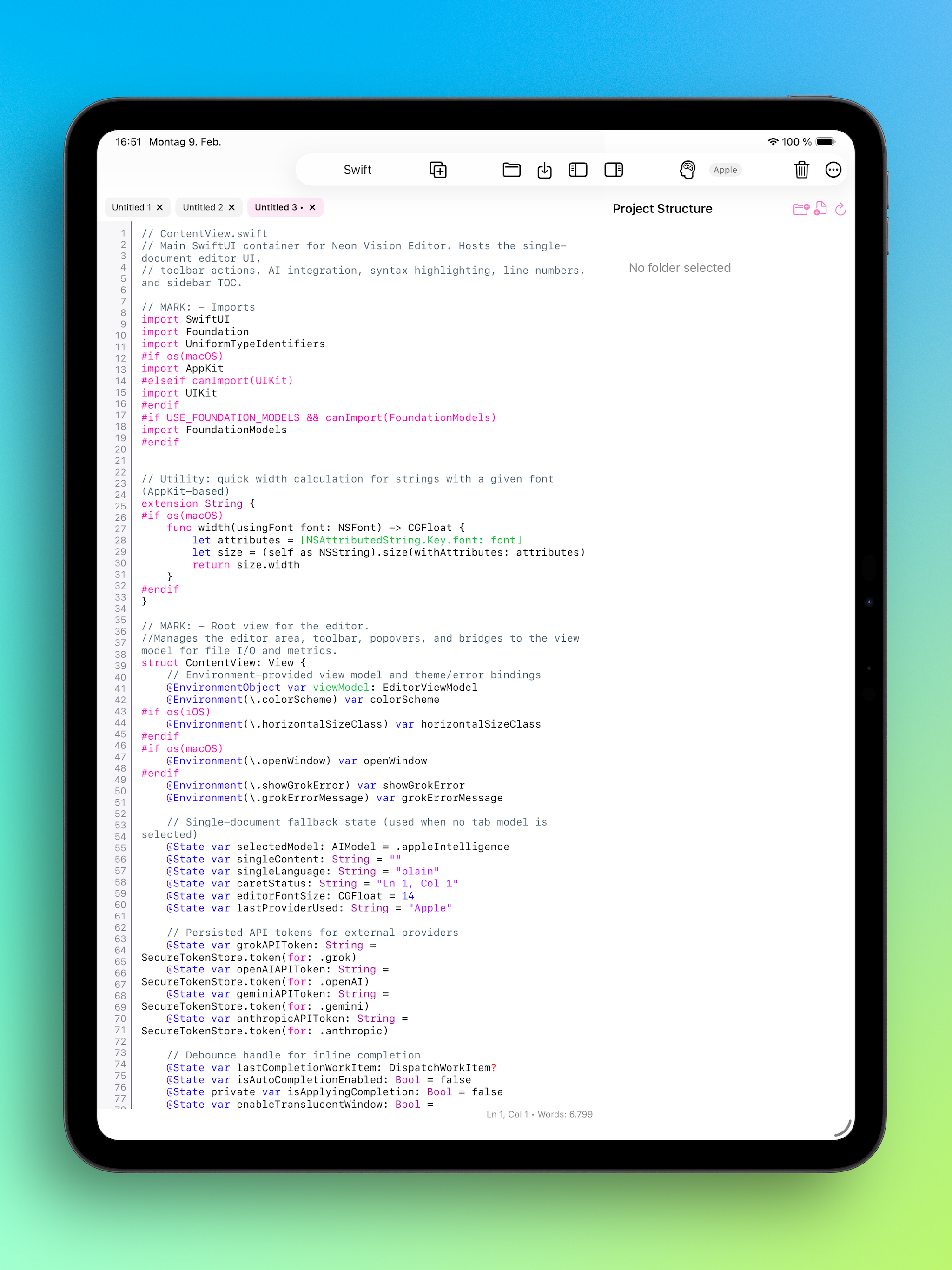
Task: Open the More options ellipsis menu
Action: pos(833,169)
